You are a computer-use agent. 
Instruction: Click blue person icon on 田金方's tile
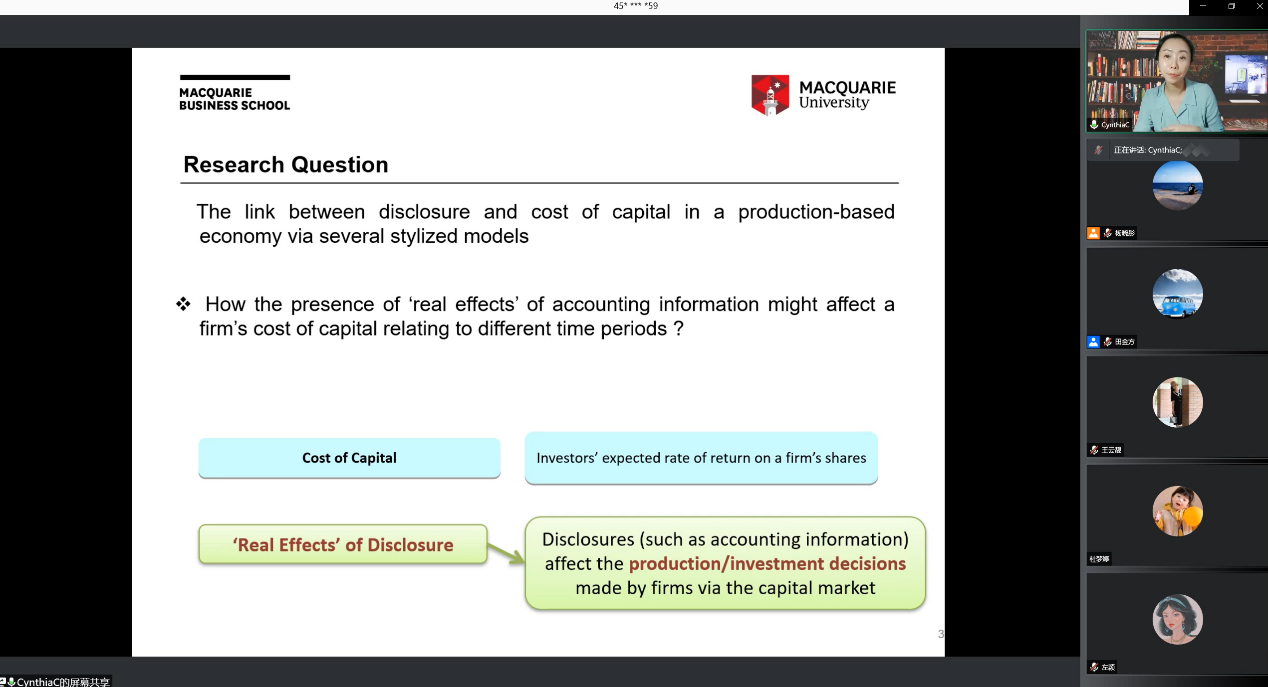coord(1093,342)
